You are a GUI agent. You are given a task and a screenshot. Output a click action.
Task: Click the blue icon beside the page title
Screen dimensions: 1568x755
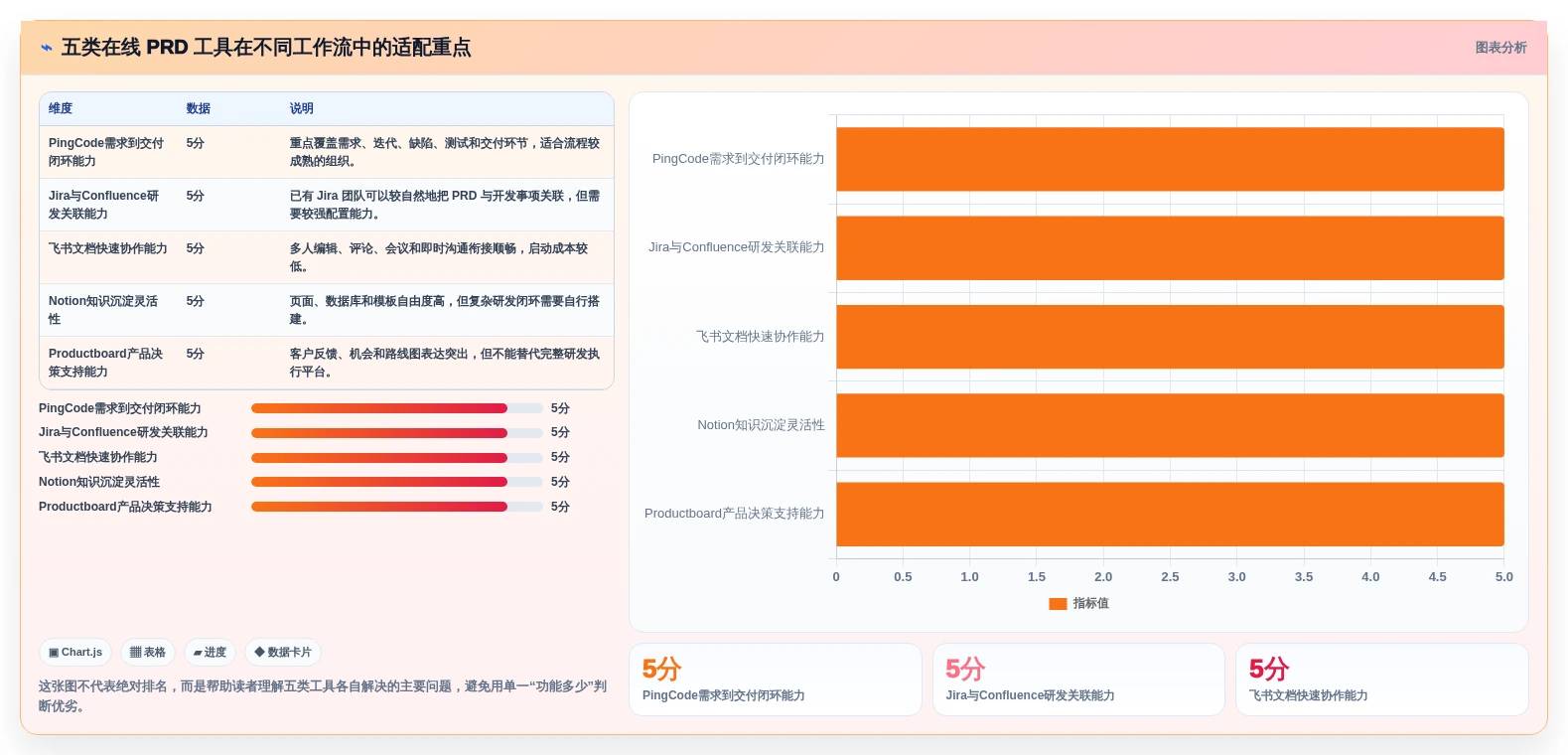click(x=47, y=48)
